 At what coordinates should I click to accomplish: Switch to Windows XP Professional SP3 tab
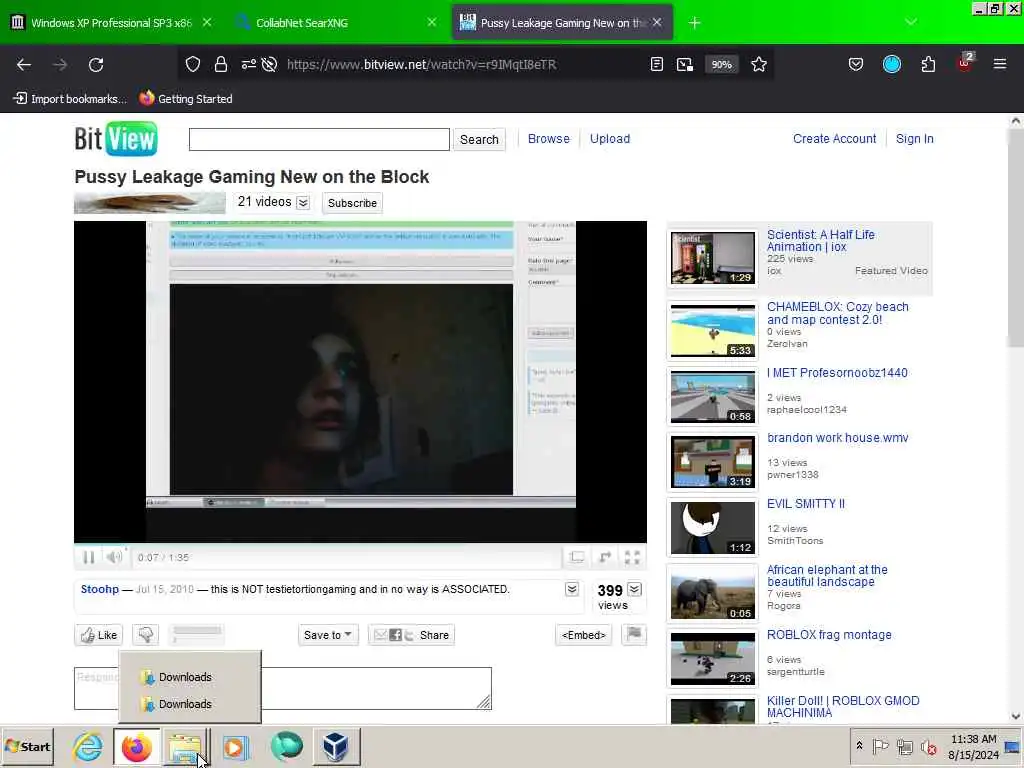click(x=112, y=23)
